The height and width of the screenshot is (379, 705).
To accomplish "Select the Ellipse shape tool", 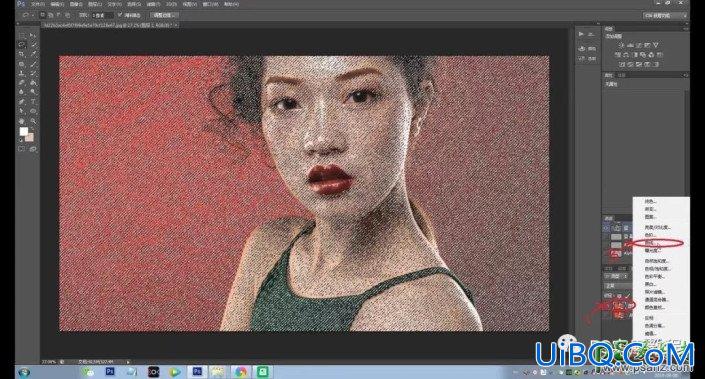I will (x=33, y=111).
